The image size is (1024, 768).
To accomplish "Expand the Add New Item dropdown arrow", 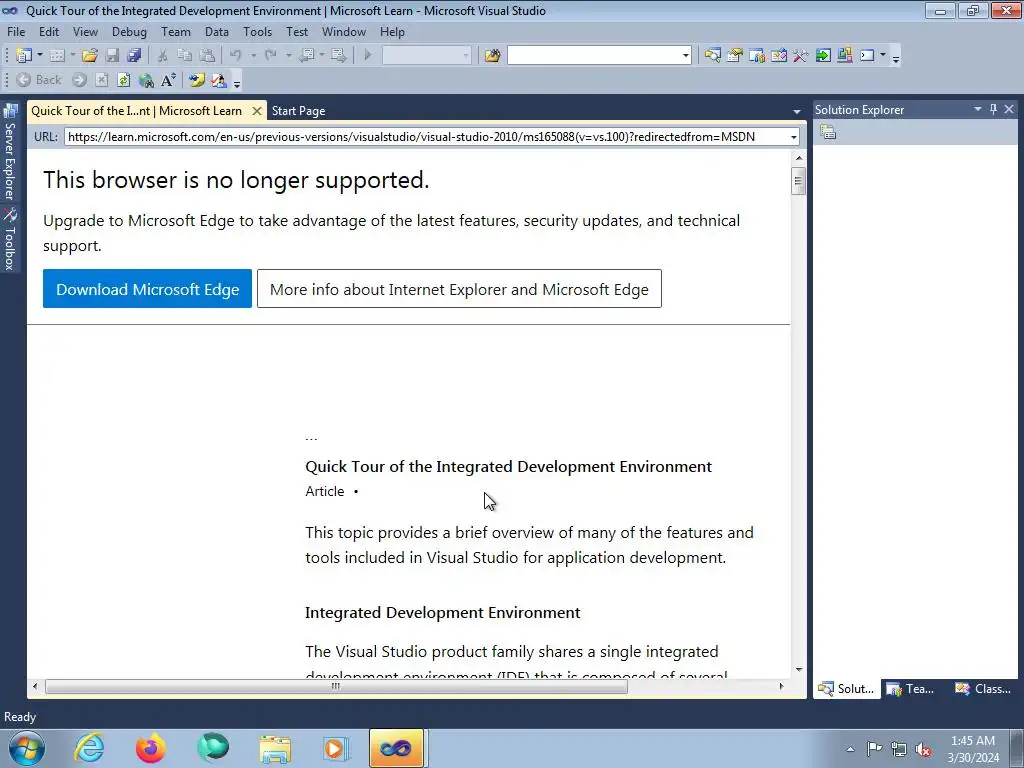I will (73, 56).
